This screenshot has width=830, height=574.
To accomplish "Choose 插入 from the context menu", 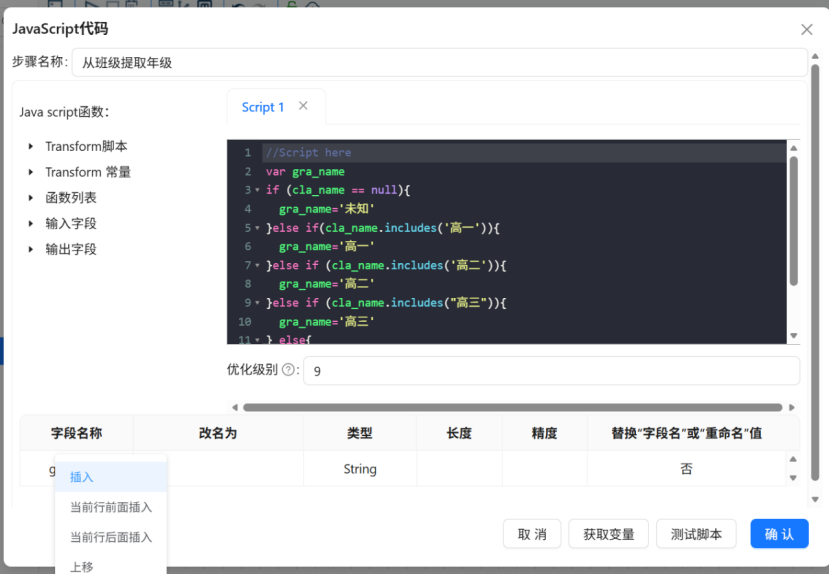I will point(111,477).
